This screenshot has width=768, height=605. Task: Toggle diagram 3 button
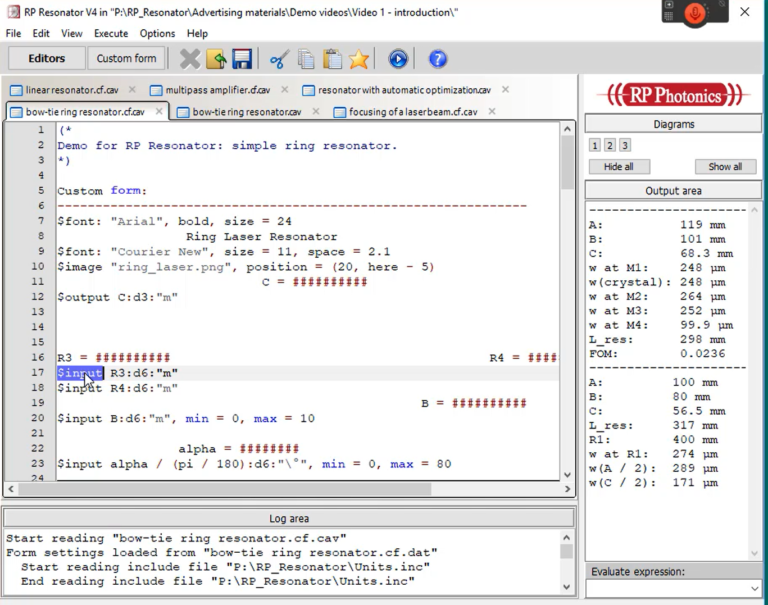click(x=624, y=145)
